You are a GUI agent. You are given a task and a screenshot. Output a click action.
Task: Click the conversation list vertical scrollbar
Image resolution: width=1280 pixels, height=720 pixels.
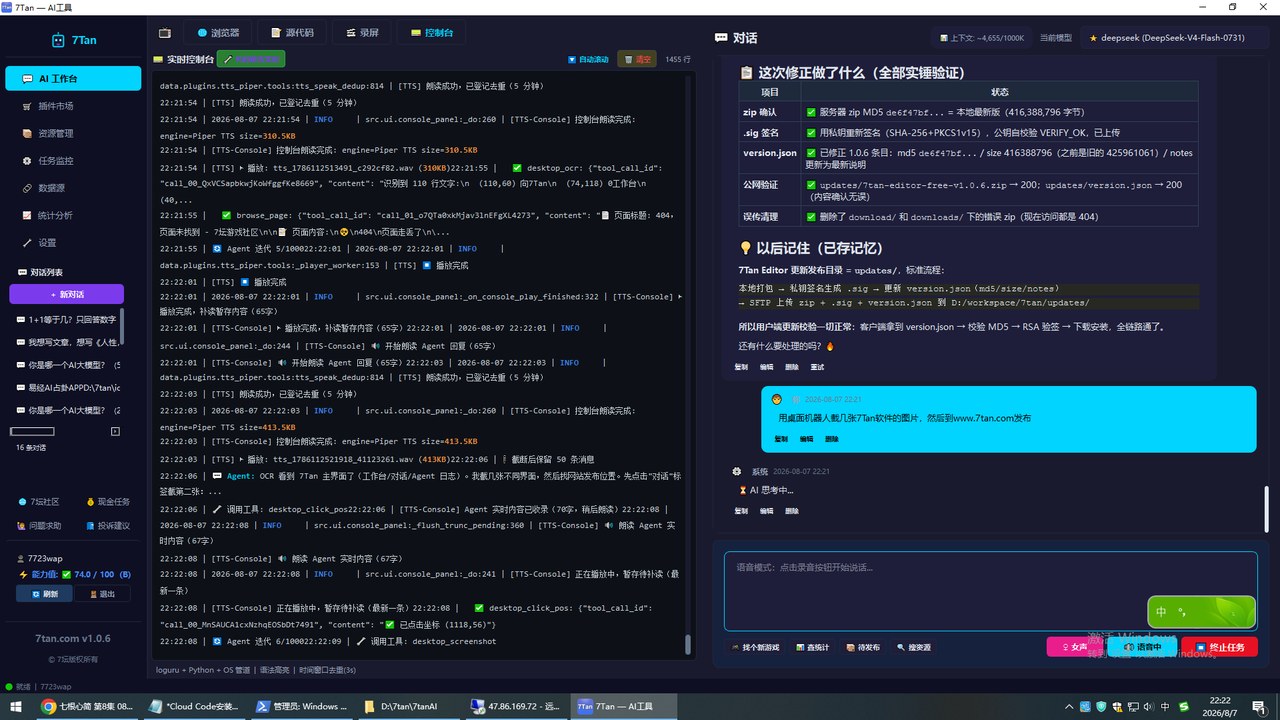coord(123,328)
